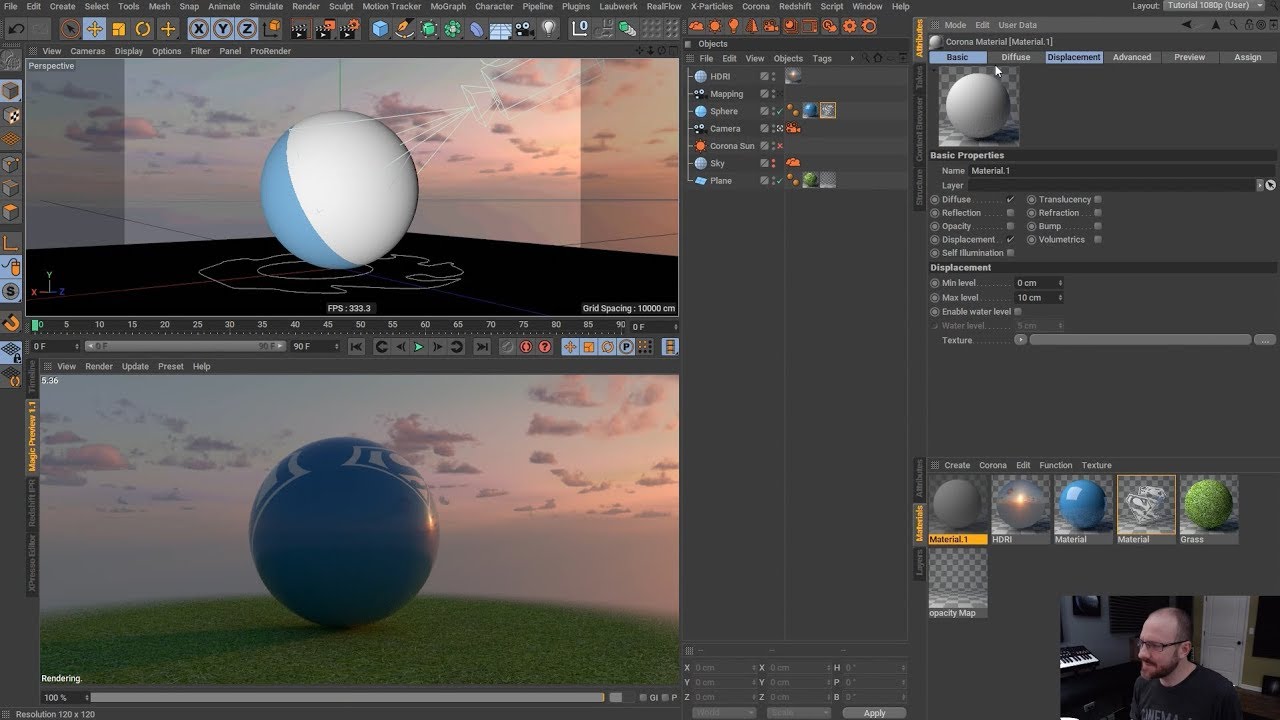Open material manager Create menu

pos(957,465)
